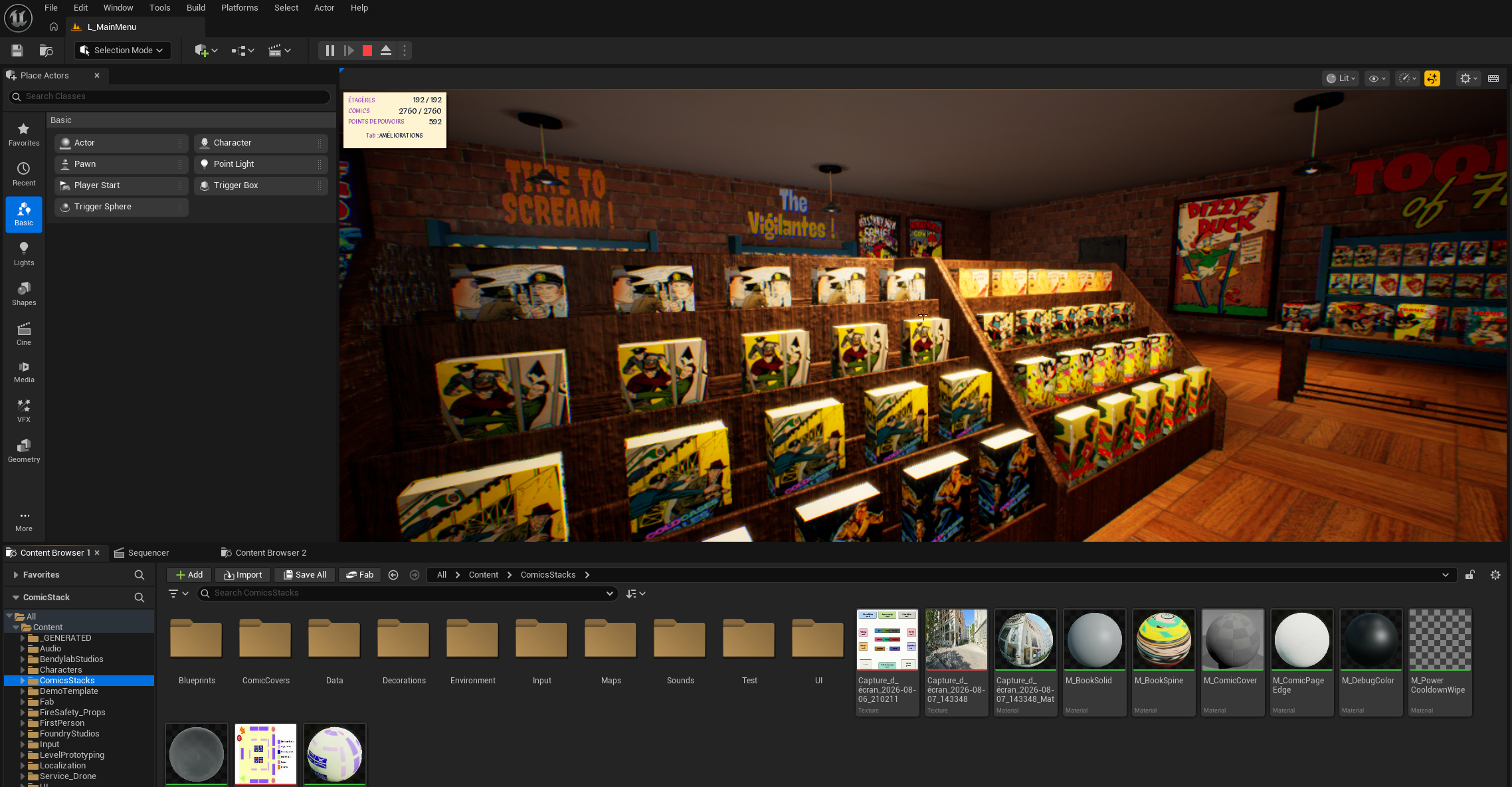Viewport: 1512px width, 787px height.
Task: Save the level with the floppy disk icon
Action: pyautogui.click(x=17, y=51)
